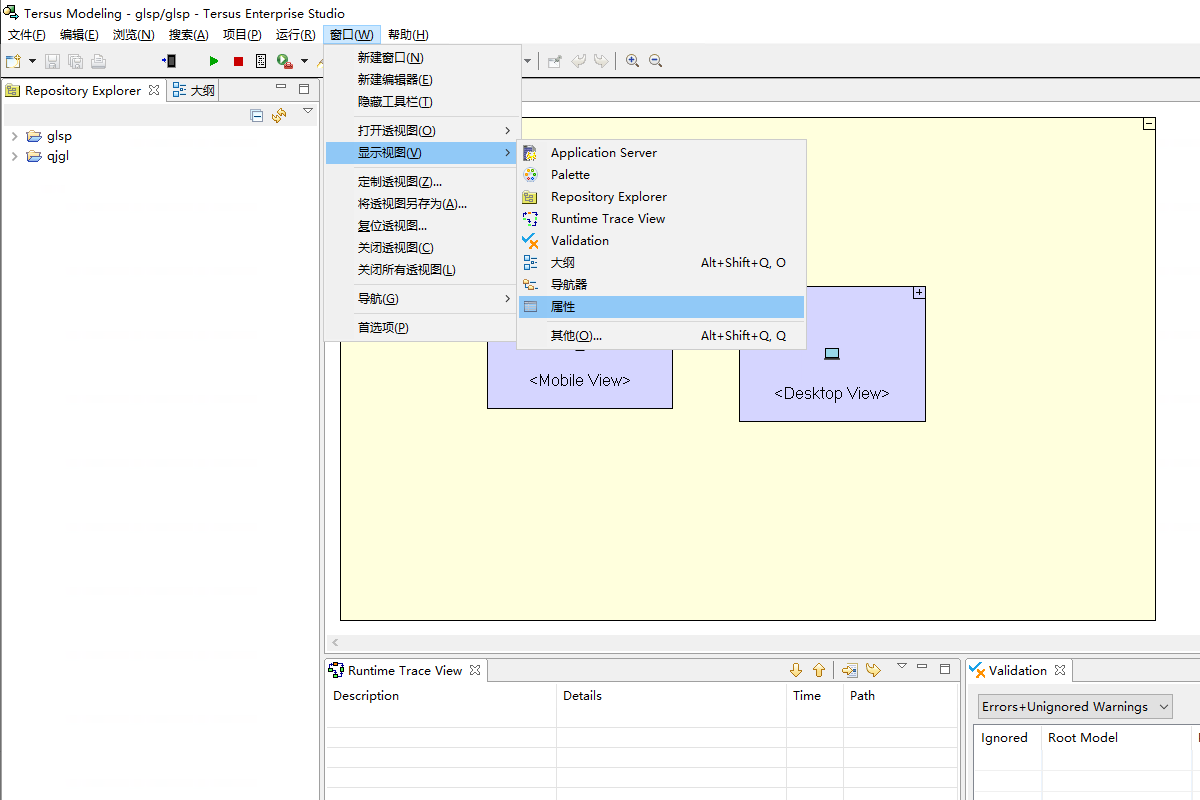The height and width of the screenshot is (800, 1200).
Task: Show Repository Explorer view from submenu
Action: pyautogui.click(x=661, y=197)
